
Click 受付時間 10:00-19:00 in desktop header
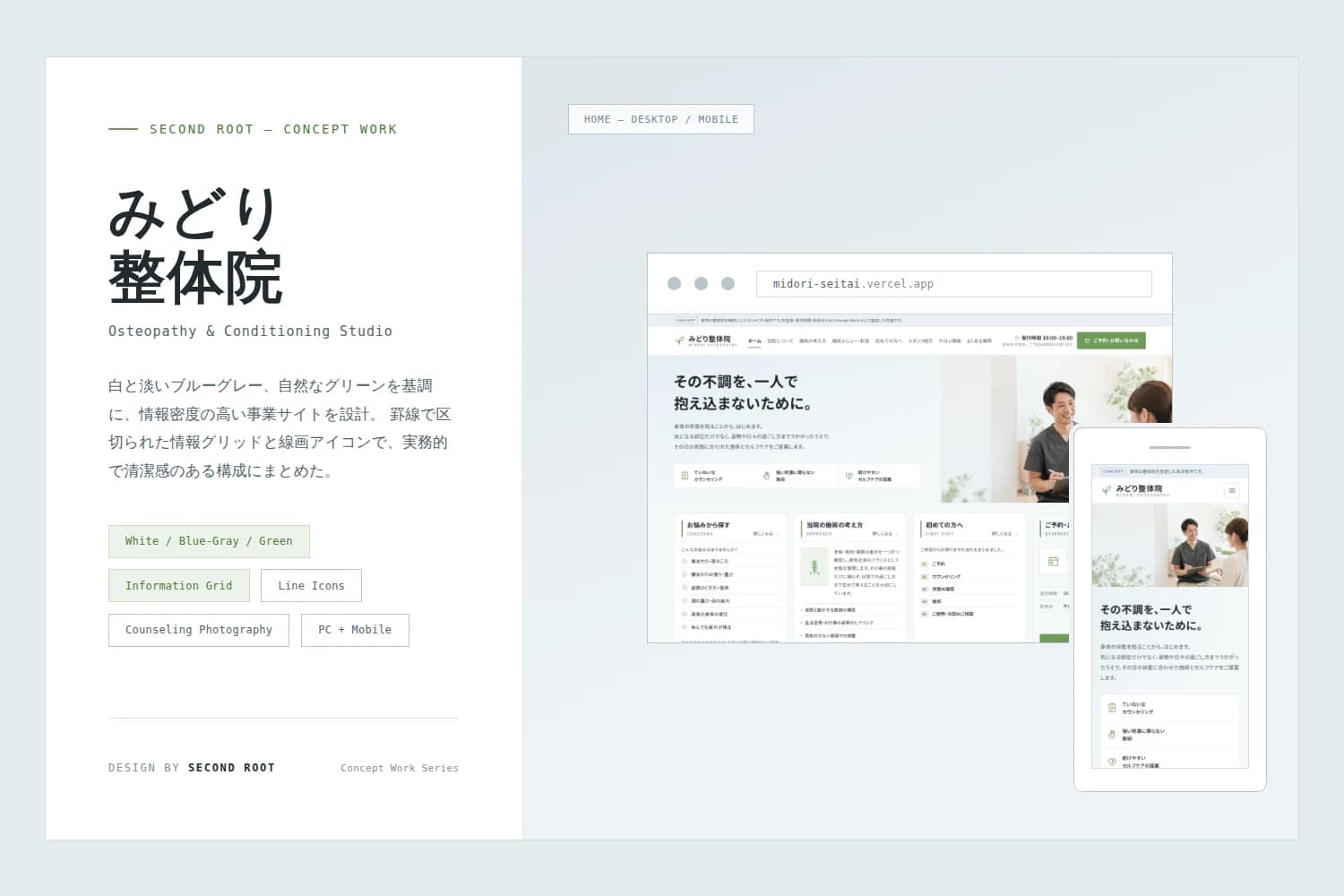click(x=1043, y=338)
